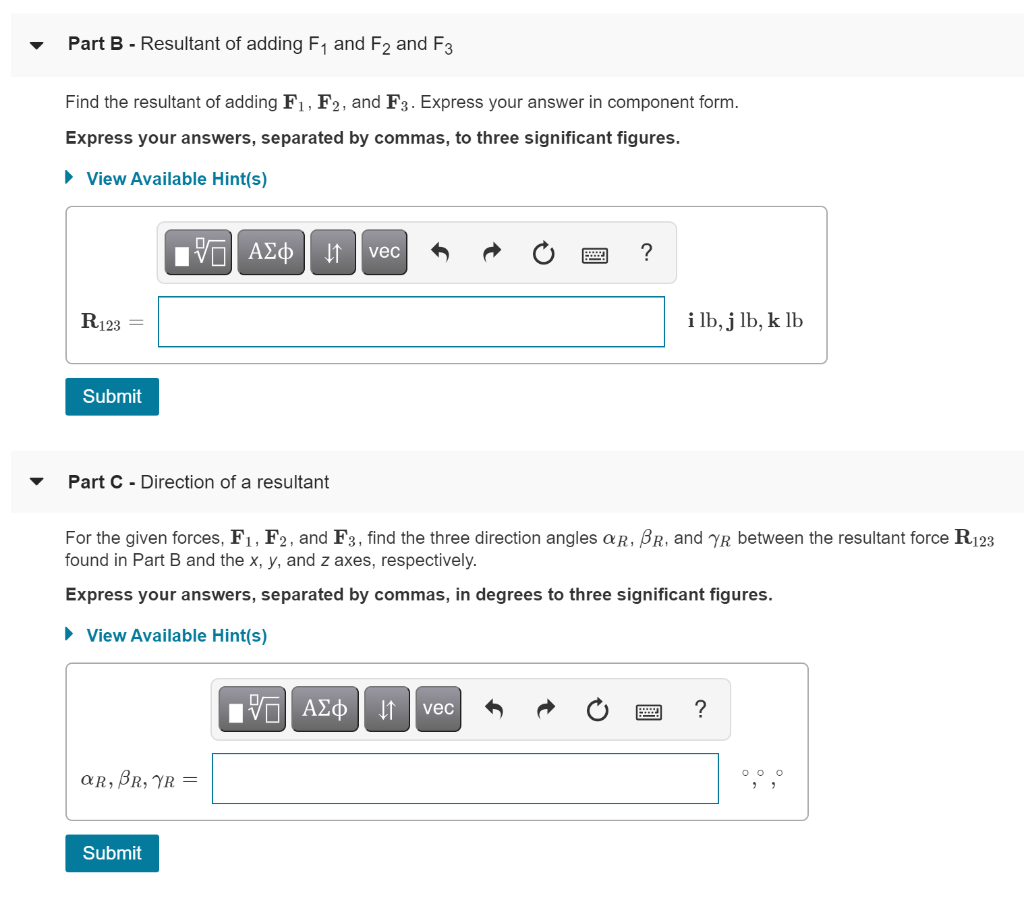Click the Part C - Direction header
The height and width of the screenshot is (902, 1024).
[x=197, y=482]
